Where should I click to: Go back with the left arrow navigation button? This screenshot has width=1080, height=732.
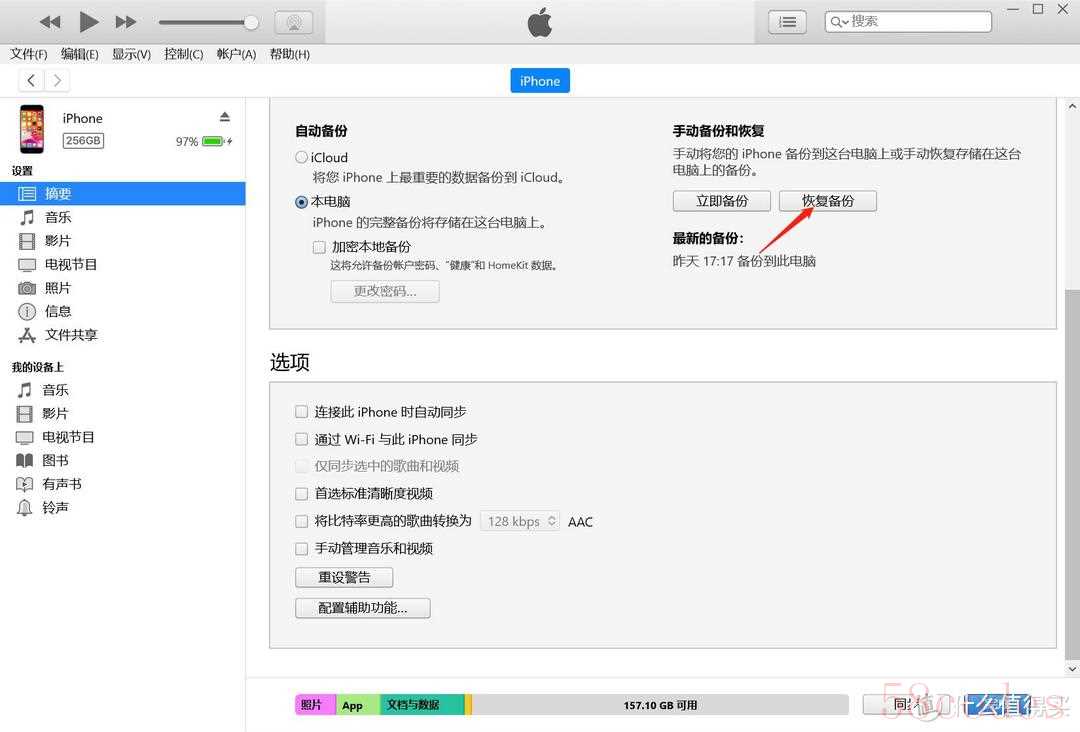[x=31, y=81]
